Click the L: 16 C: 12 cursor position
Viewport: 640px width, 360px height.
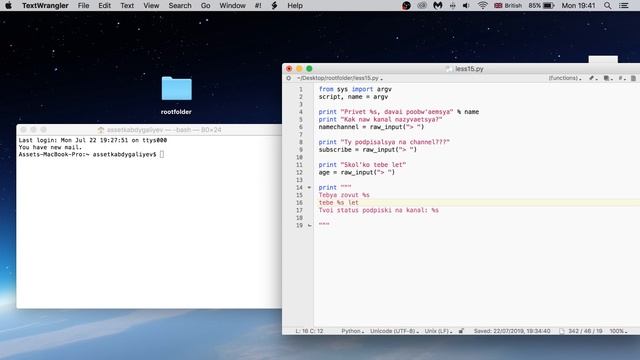pyautogui.click(x=309, y=331)
